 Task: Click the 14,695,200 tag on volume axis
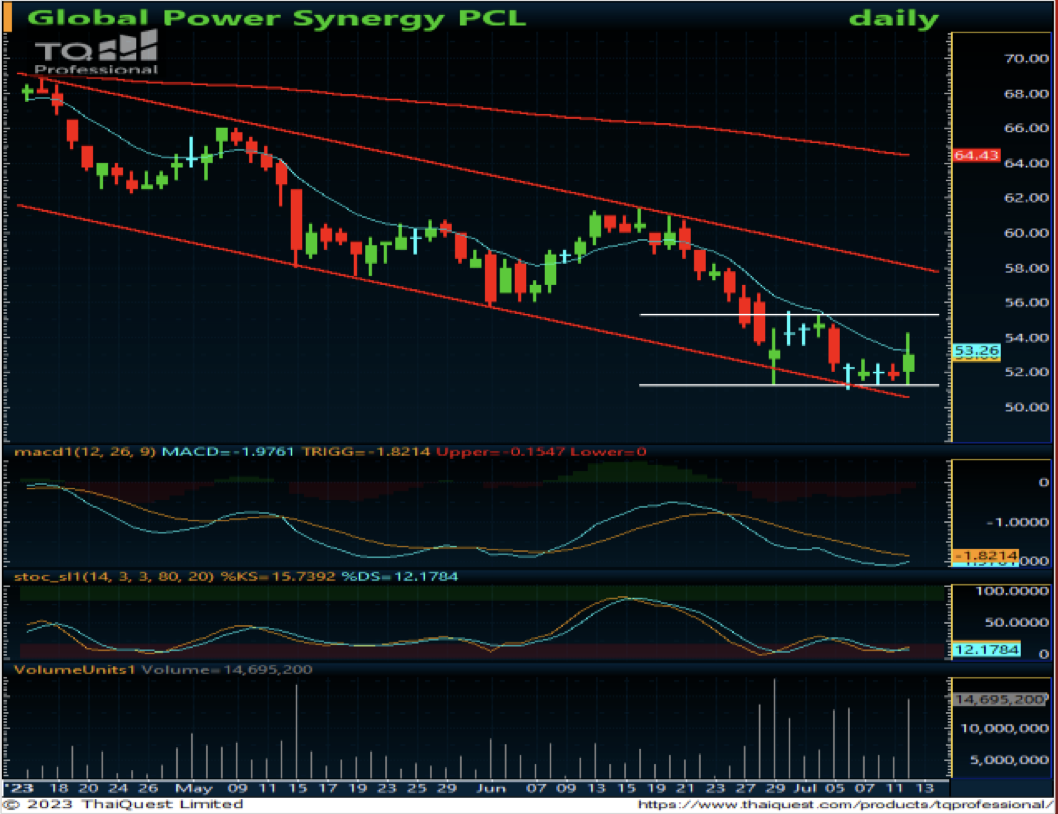pos(999,699)
